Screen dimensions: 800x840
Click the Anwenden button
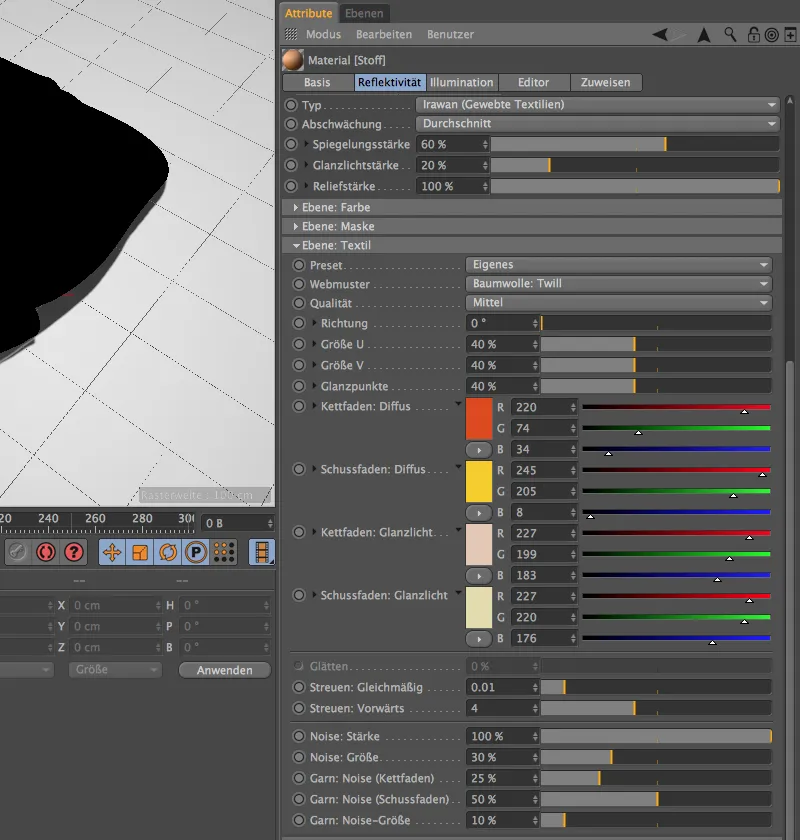(225, 670)
